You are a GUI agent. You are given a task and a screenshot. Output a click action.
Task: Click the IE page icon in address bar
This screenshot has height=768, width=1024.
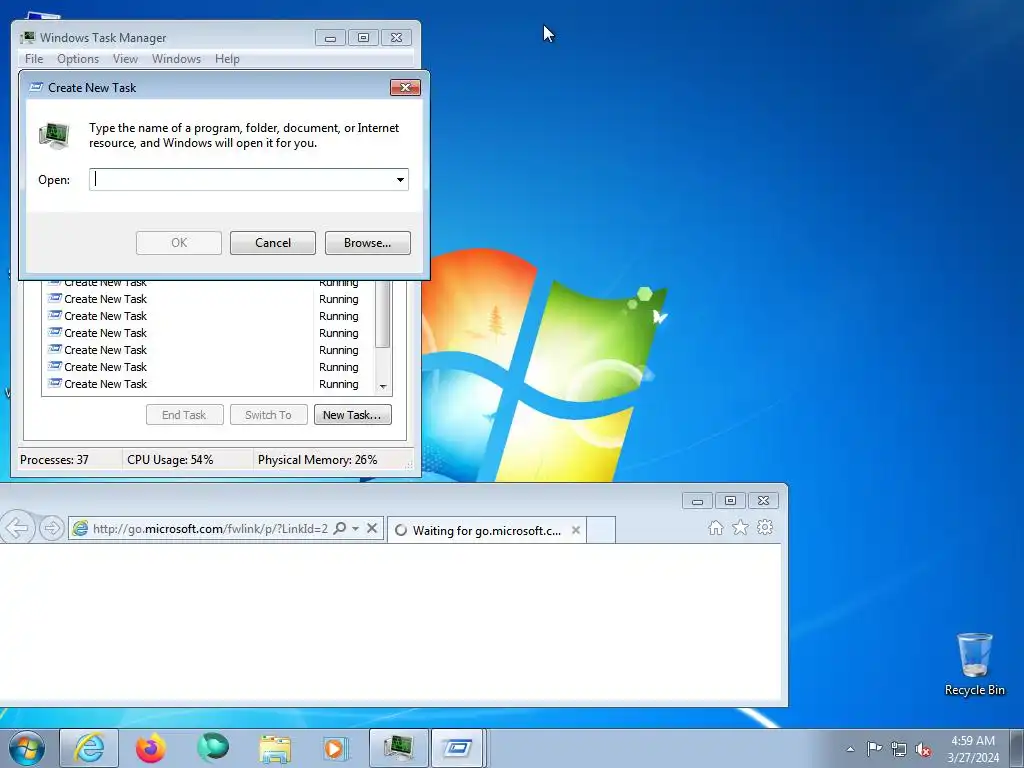click(80, 528)
